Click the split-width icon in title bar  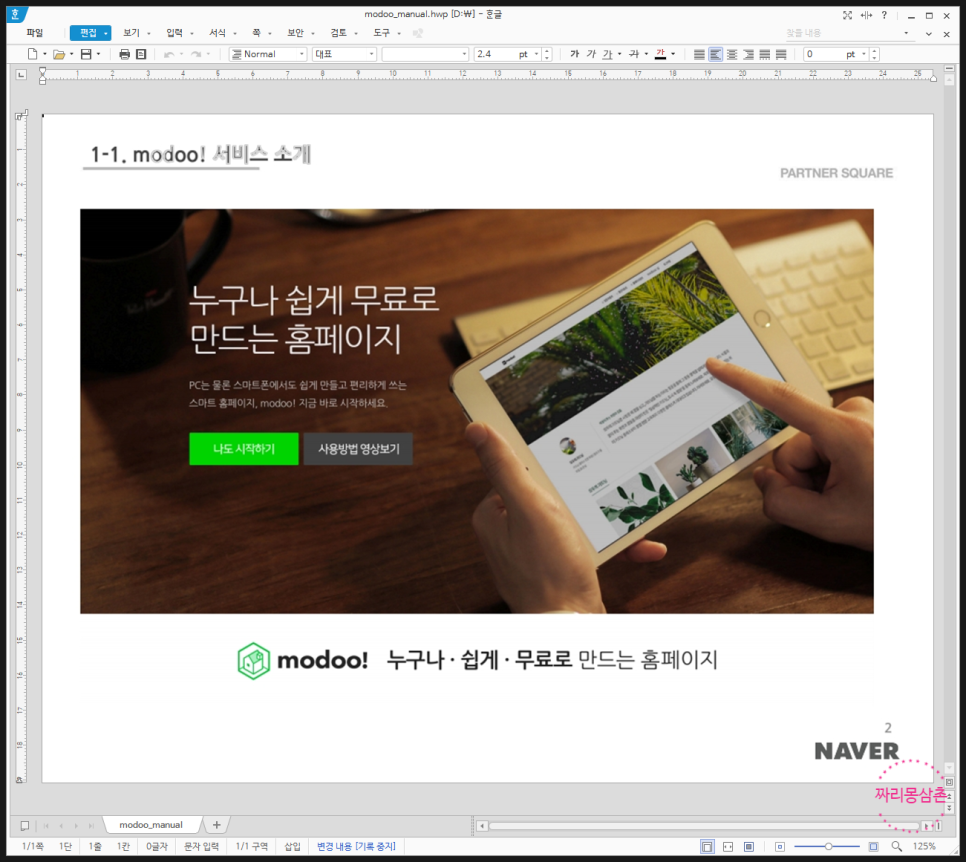click(x=866, y=15)
